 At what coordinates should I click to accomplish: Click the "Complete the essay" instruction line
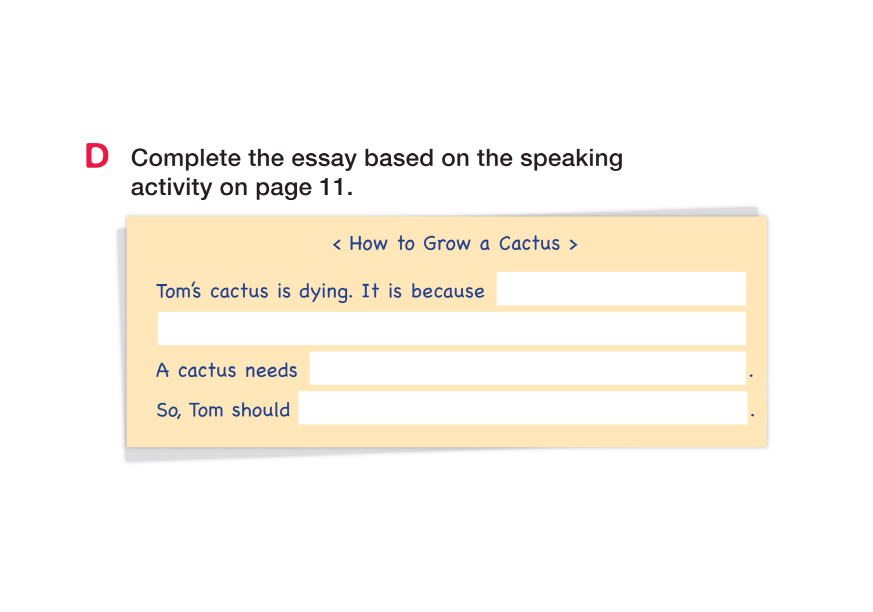coord(377,158)
